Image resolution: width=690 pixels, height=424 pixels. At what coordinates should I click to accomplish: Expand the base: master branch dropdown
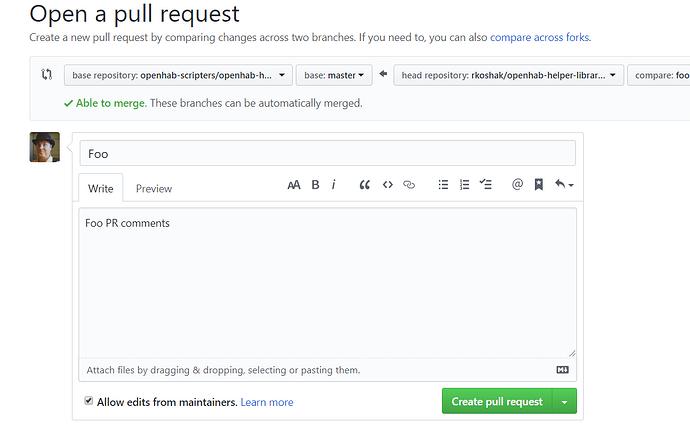335,75
